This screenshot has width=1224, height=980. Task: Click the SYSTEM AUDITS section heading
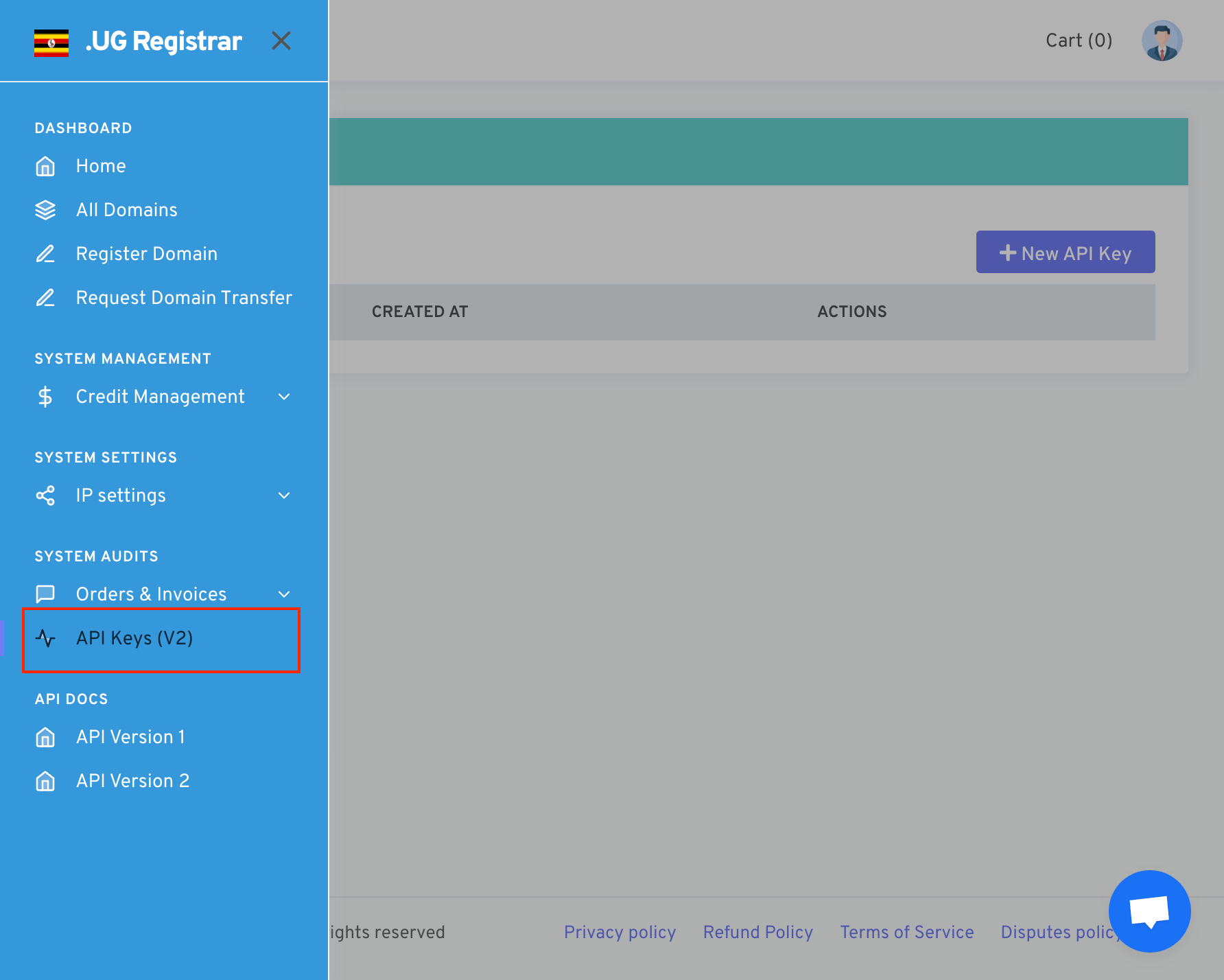(x=96, y=557)
